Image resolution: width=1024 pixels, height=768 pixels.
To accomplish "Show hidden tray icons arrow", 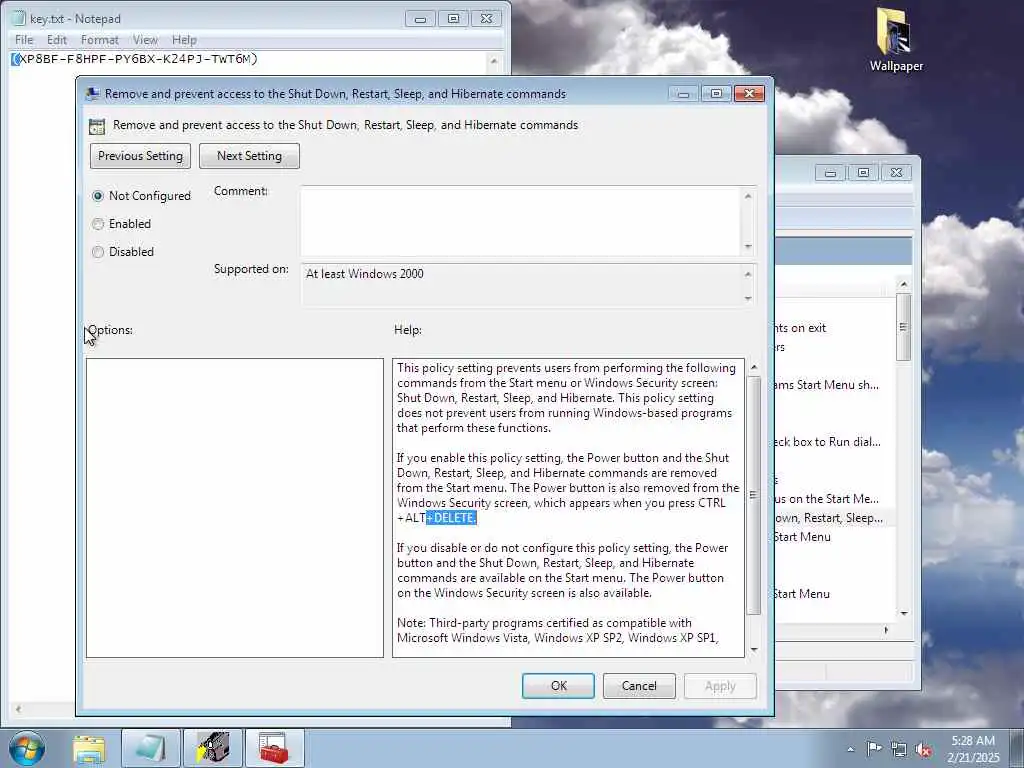I will pyautogui.click(x=850, y=749).
